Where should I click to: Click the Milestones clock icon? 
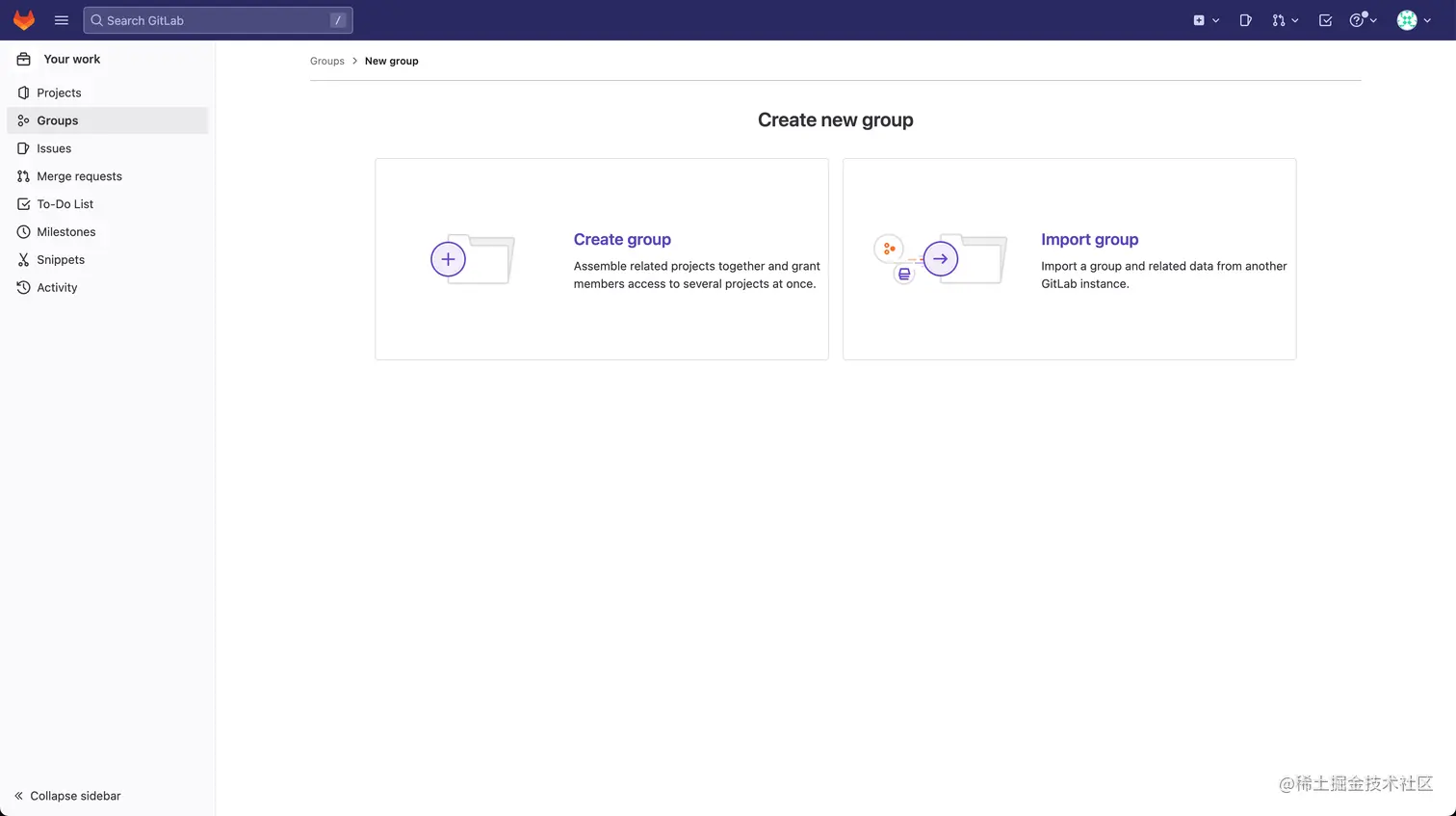pos(23,232)
